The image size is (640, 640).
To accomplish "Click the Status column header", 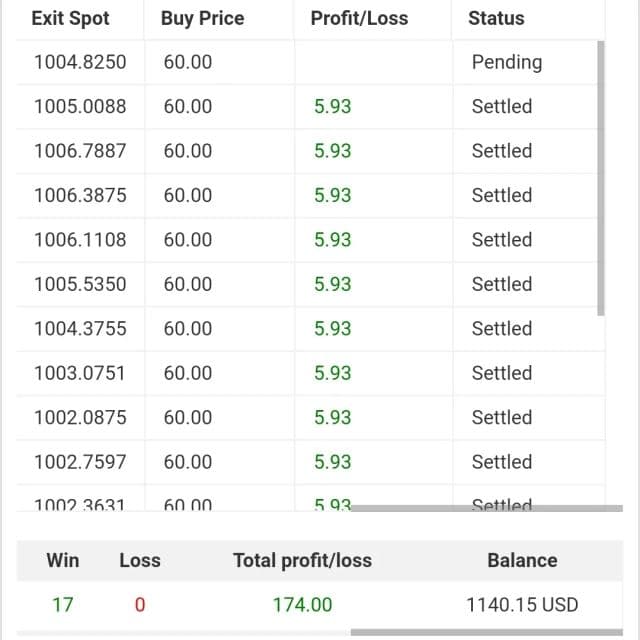I will [496, 18].
